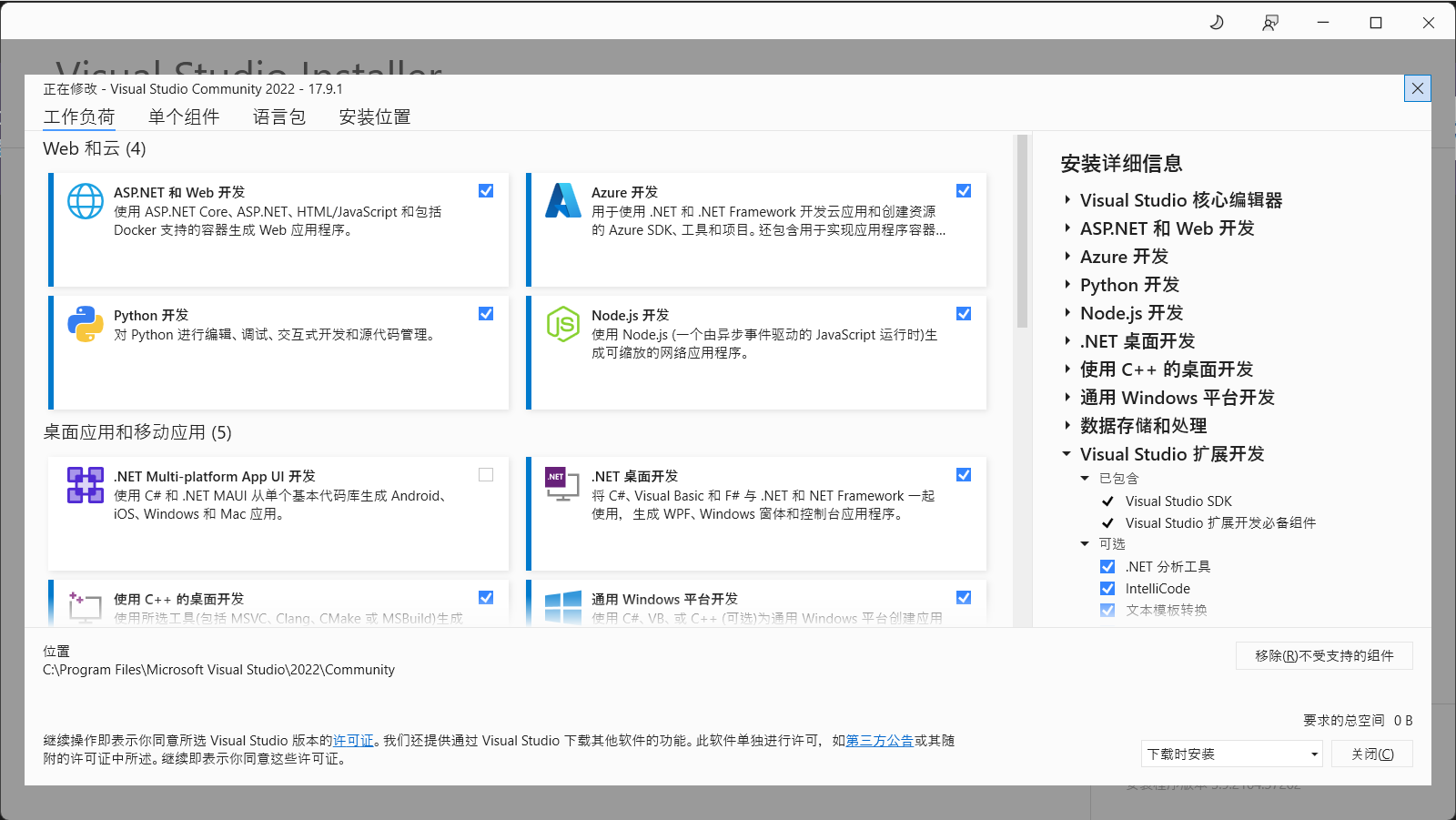Viewport: 1456px width, 820px height.
Task: Uncheck 通用 Windows 平台开发 checkbox
Action: click(x=964, y=598)
